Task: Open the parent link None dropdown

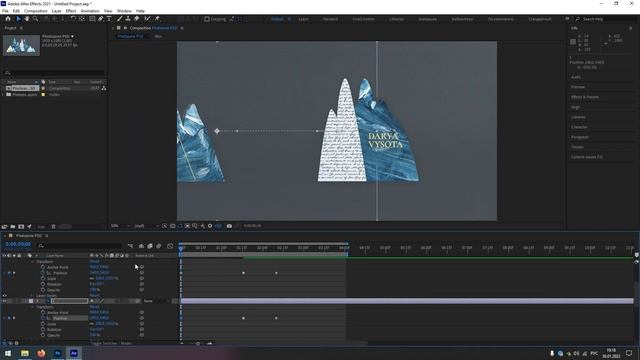Action: tap(157, 301)
